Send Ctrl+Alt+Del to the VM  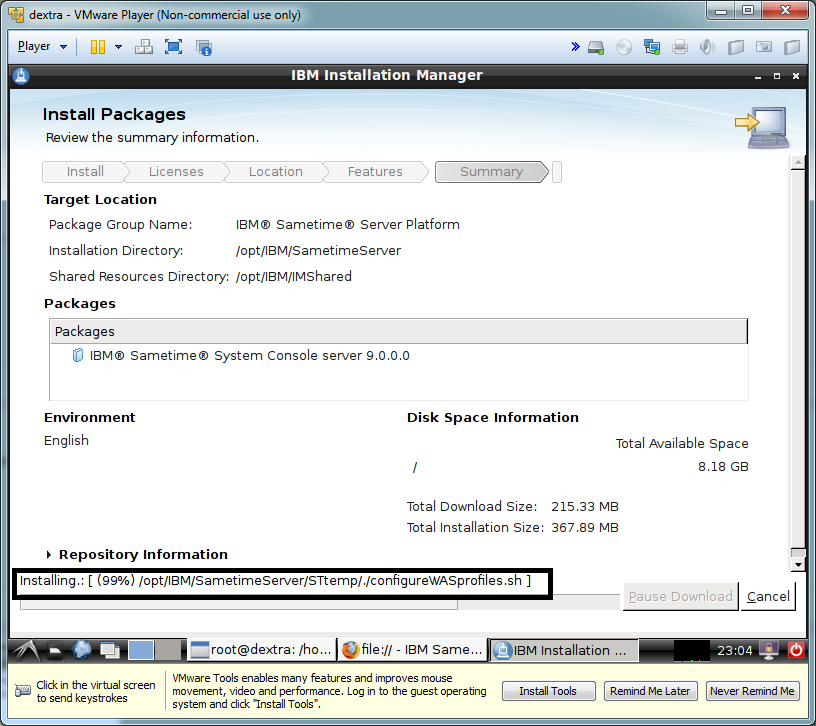click(144, 47)
